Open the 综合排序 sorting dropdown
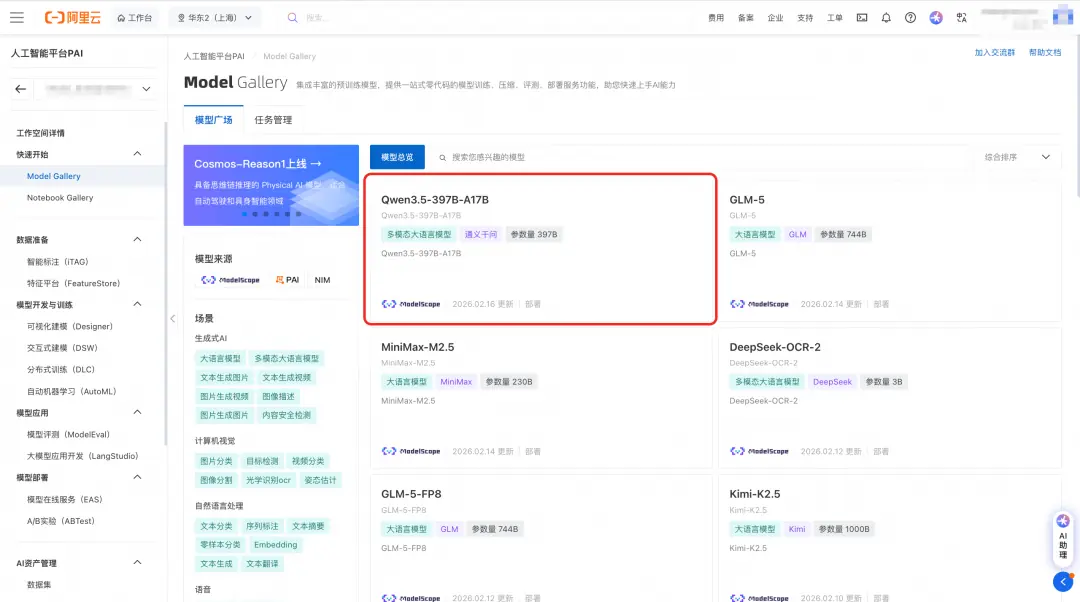Screen dimensions: 1080x602 coord(1017,157)
